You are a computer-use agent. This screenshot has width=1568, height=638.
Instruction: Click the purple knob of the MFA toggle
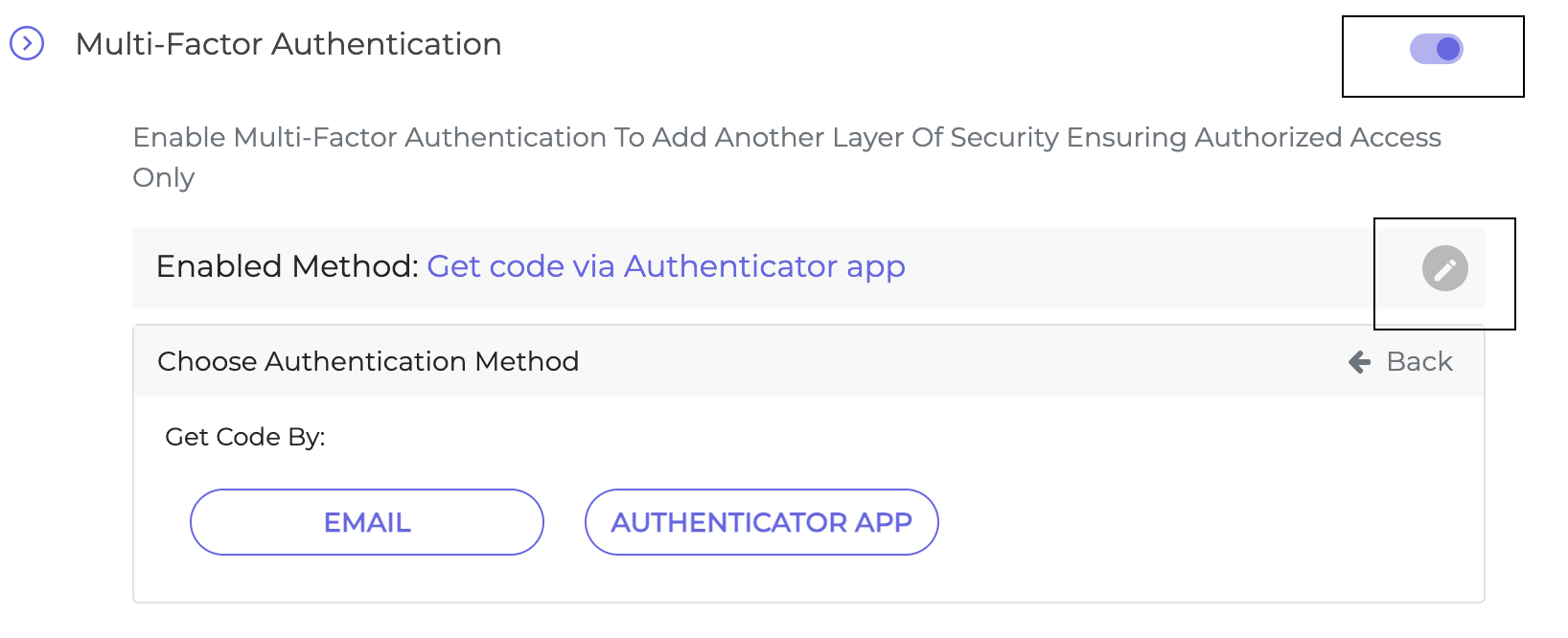1448,49
